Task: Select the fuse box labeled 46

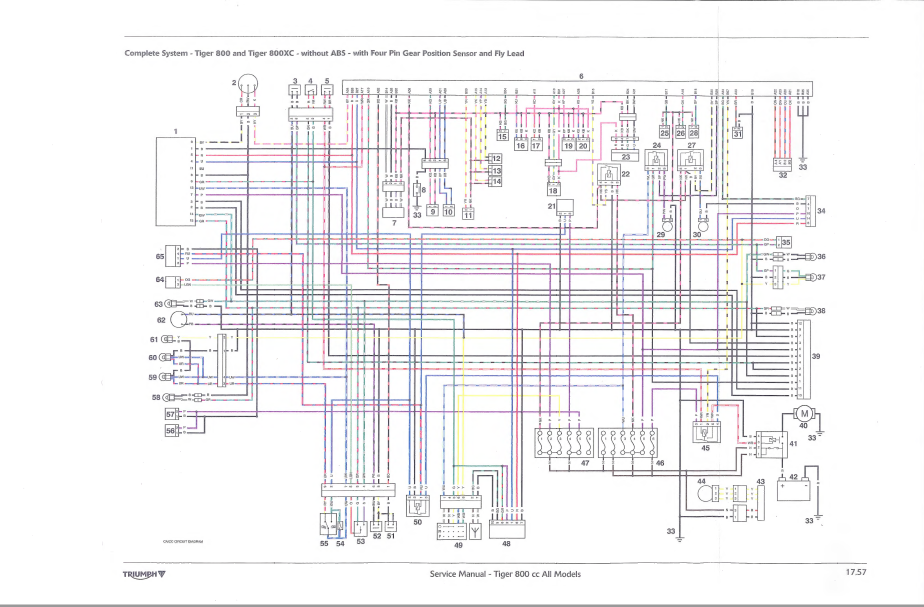Action: pyautogui.click(x=628, y=443)
